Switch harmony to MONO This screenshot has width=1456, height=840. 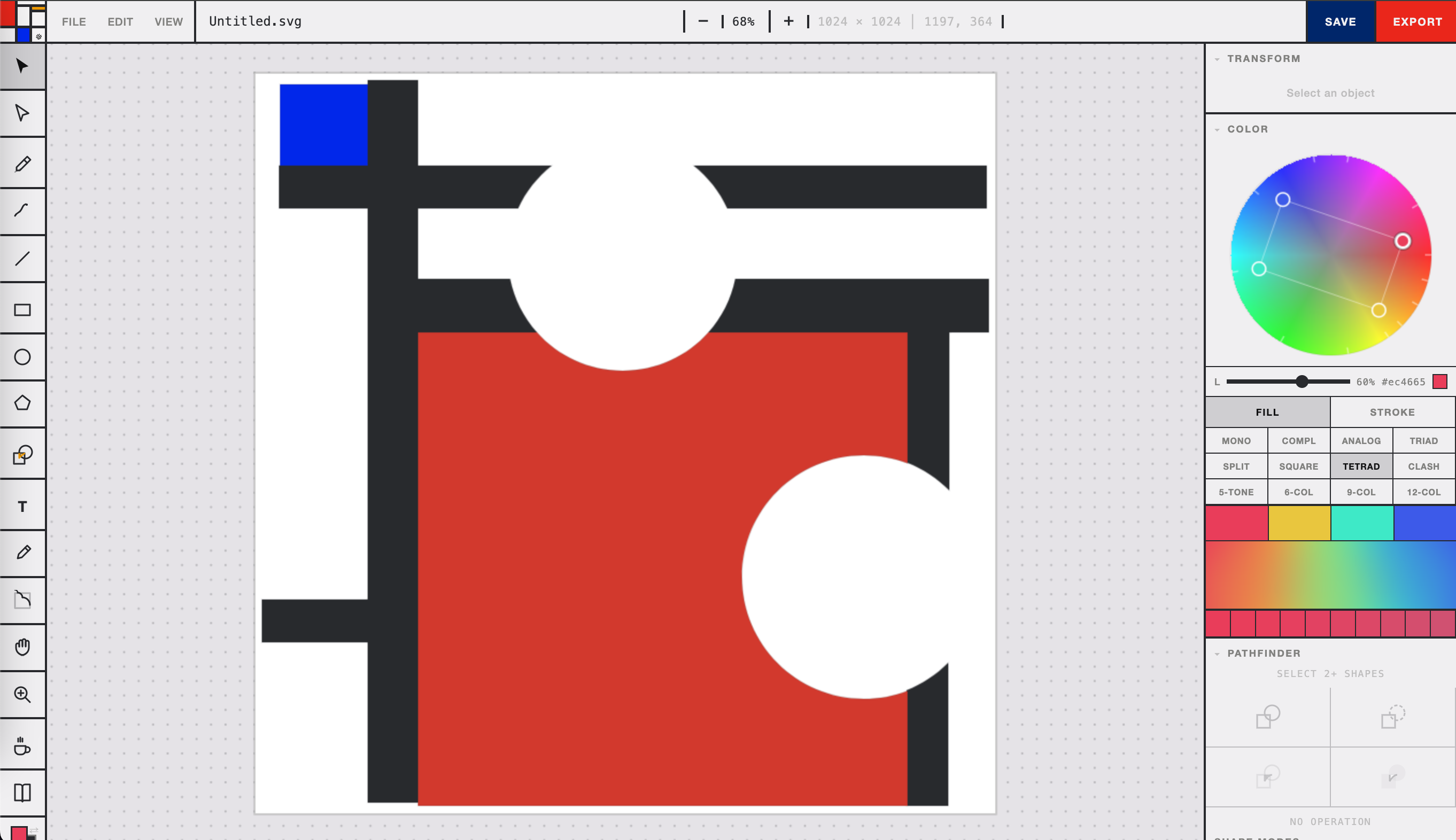(1236, 440)
